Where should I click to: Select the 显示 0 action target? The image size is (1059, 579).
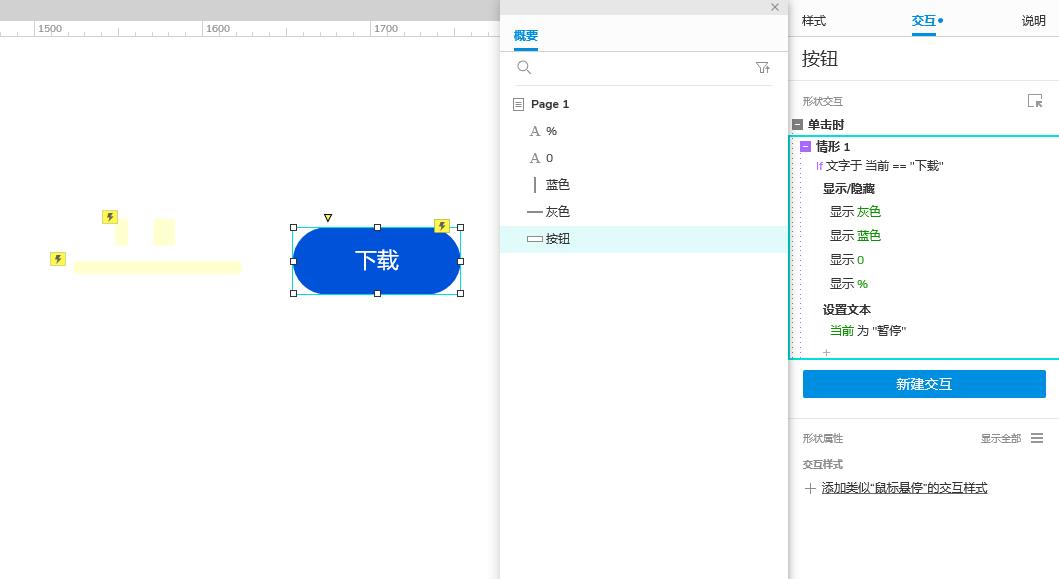tap(846, 259)
